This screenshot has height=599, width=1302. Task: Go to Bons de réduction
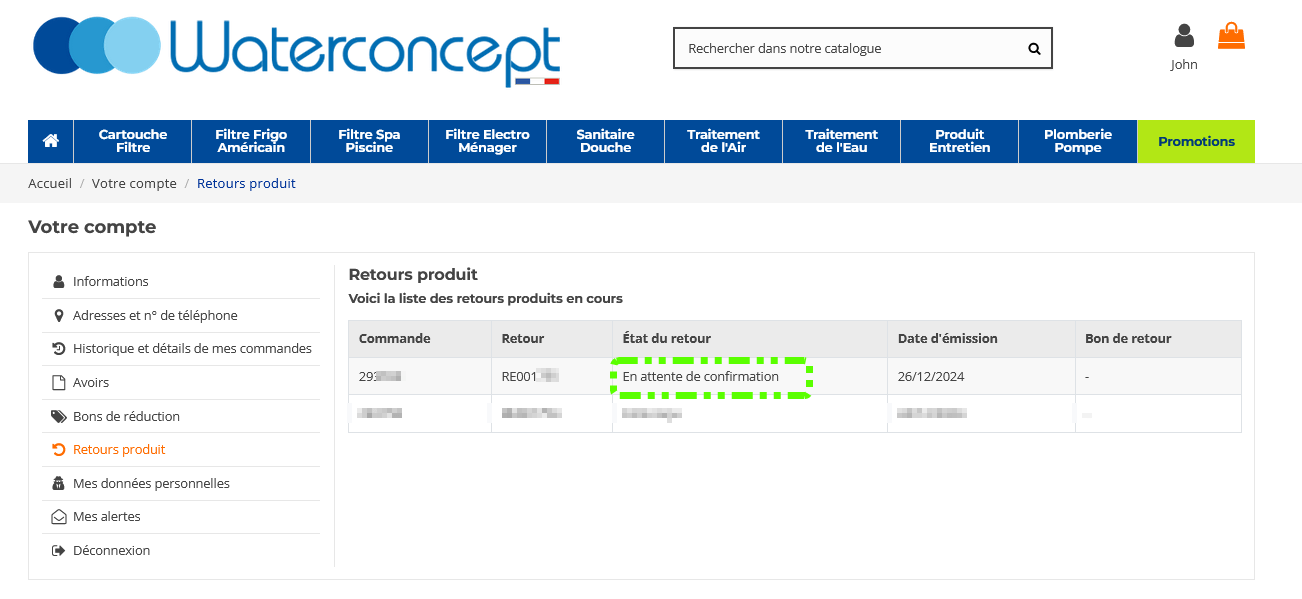pyautogui.click(x=126, y=417)
